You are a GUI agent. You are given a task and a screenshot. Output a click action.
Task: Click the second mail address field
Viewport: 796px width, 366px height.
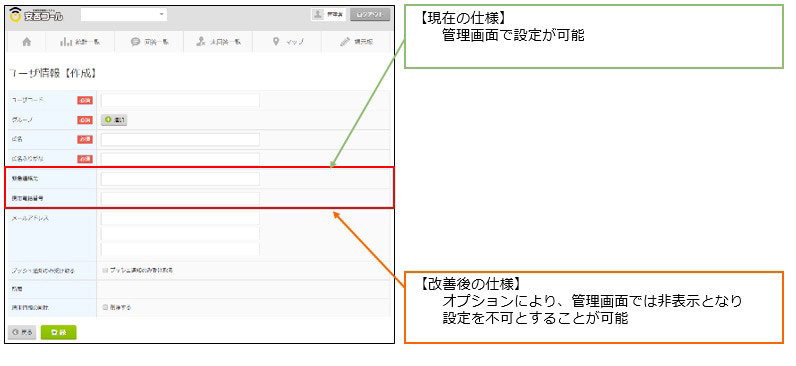coord(180,234)
